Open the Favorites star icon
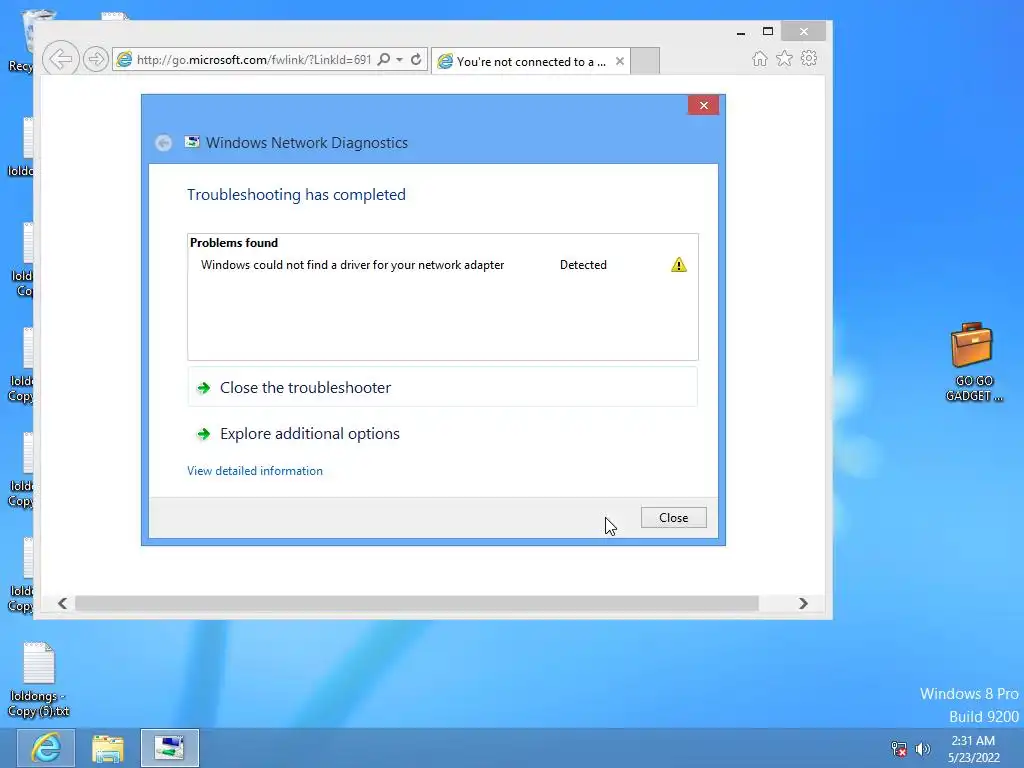The width and height of the screenshot is (1024, 768). click(x=784, y=59)
